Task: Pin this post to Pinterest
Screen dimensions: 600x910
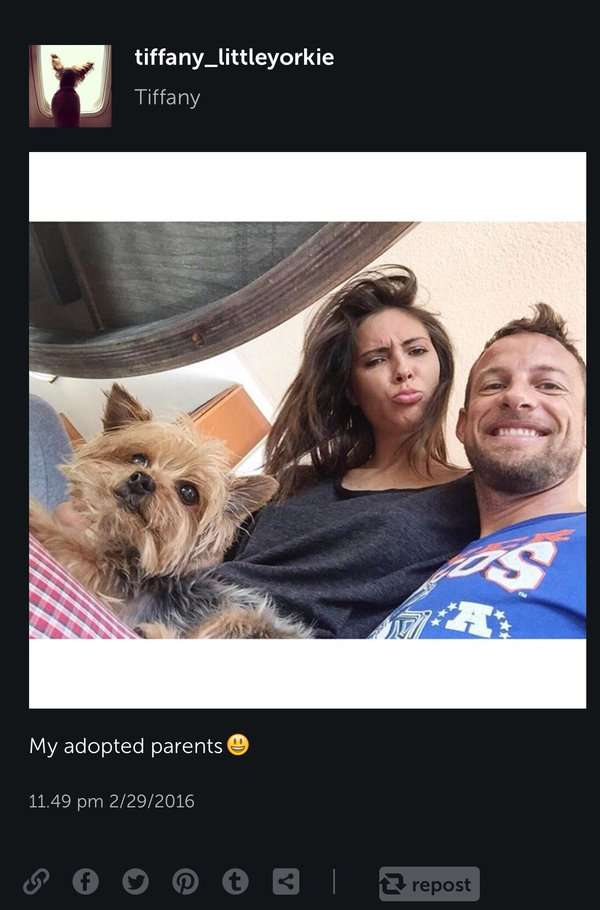Action: pos(186,882)
